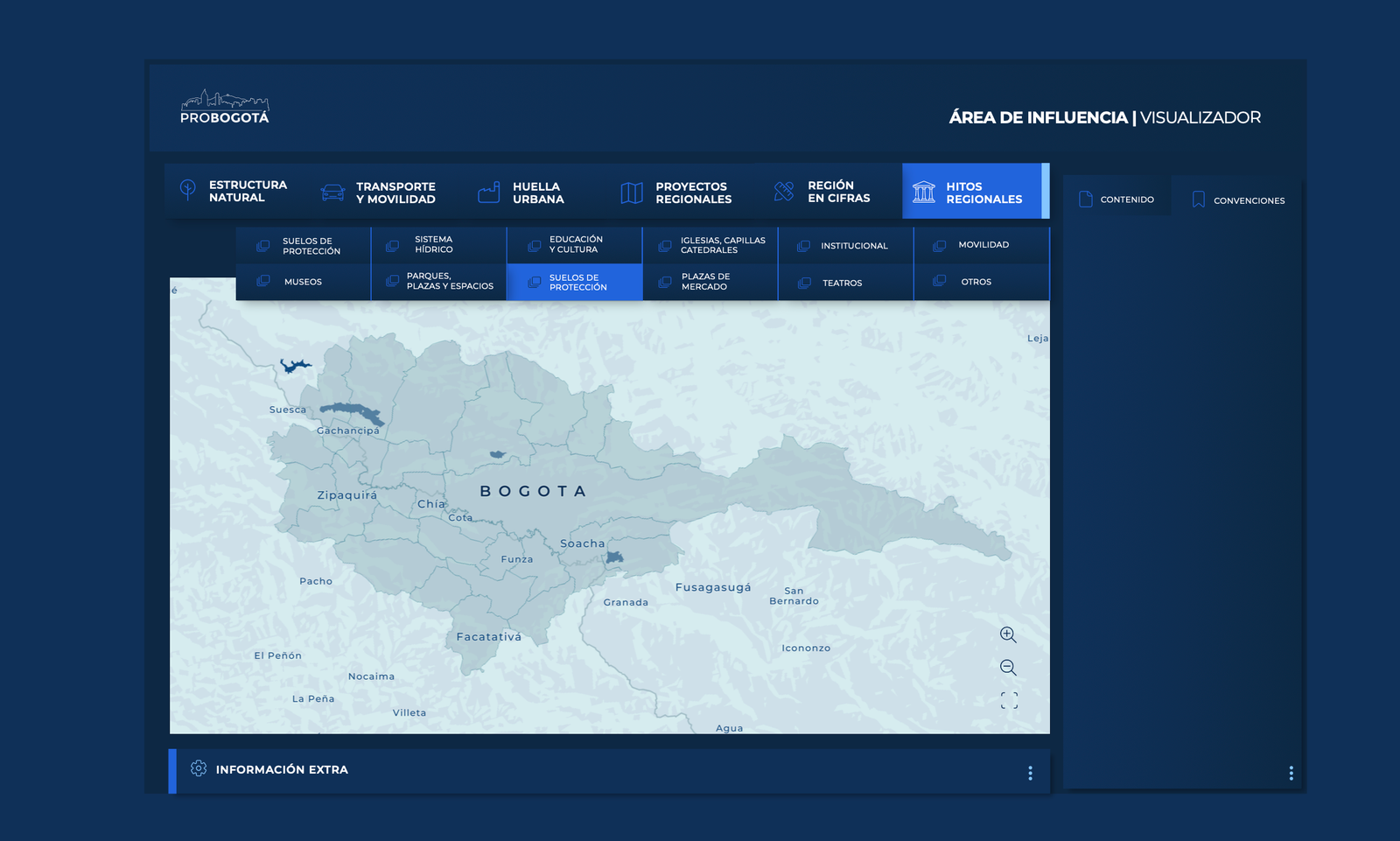Click the folded map icon of Proyectos Regionales

[x=632, y=193]
